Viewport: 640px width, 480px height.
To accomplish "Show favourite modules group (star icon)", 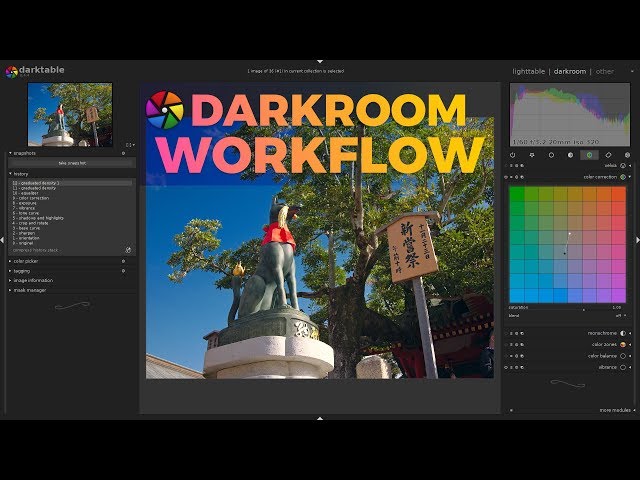I will pyautogui.click(x=532, y=155).
